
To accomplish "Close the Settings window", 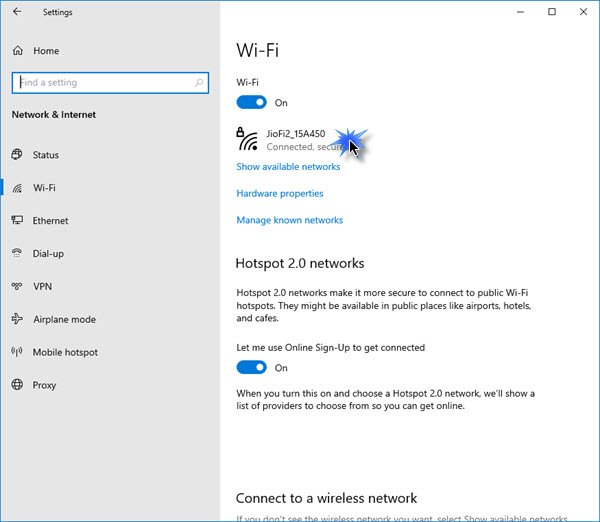I will [583, 12].
